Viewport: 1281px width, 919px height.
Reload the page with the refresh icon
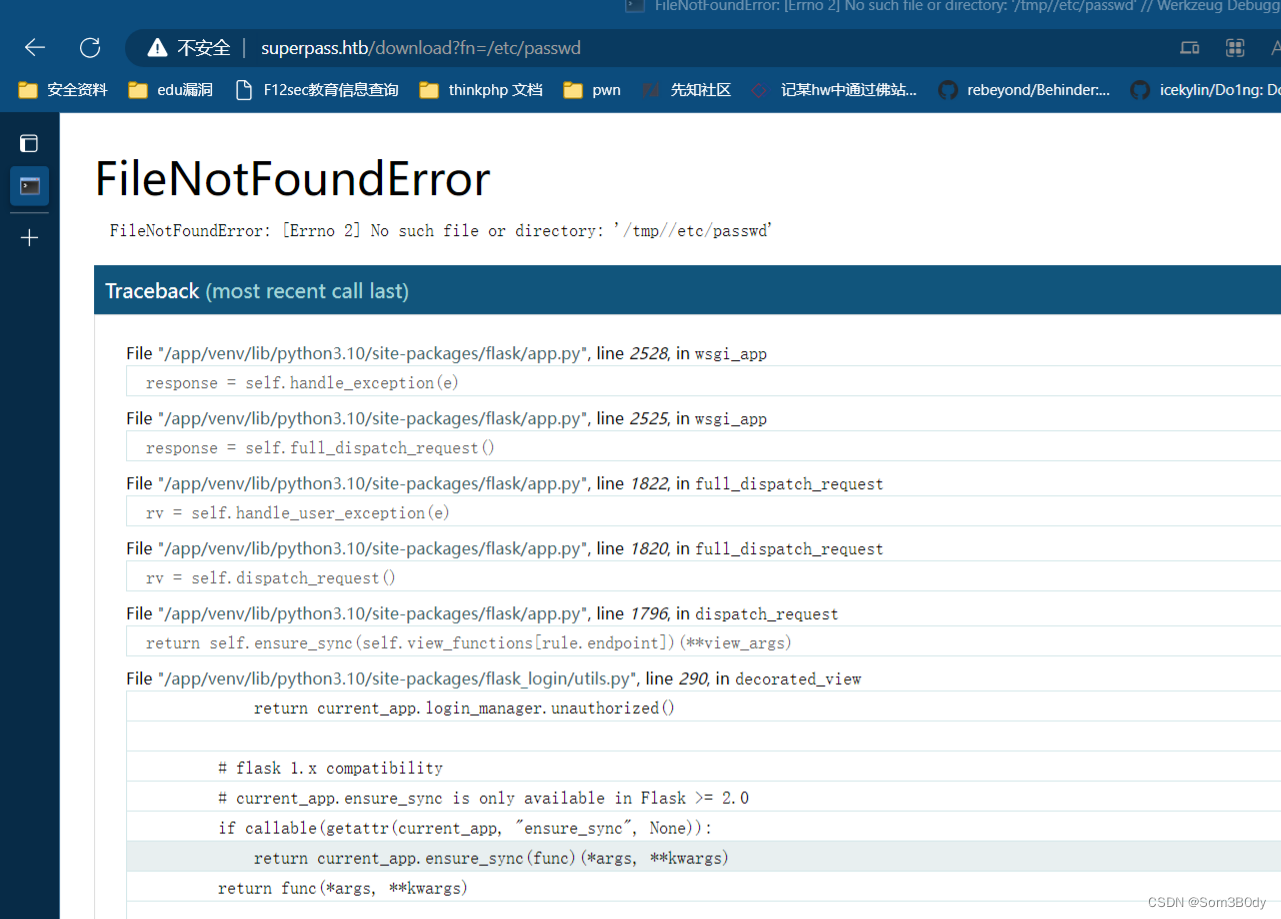point(90,47)
